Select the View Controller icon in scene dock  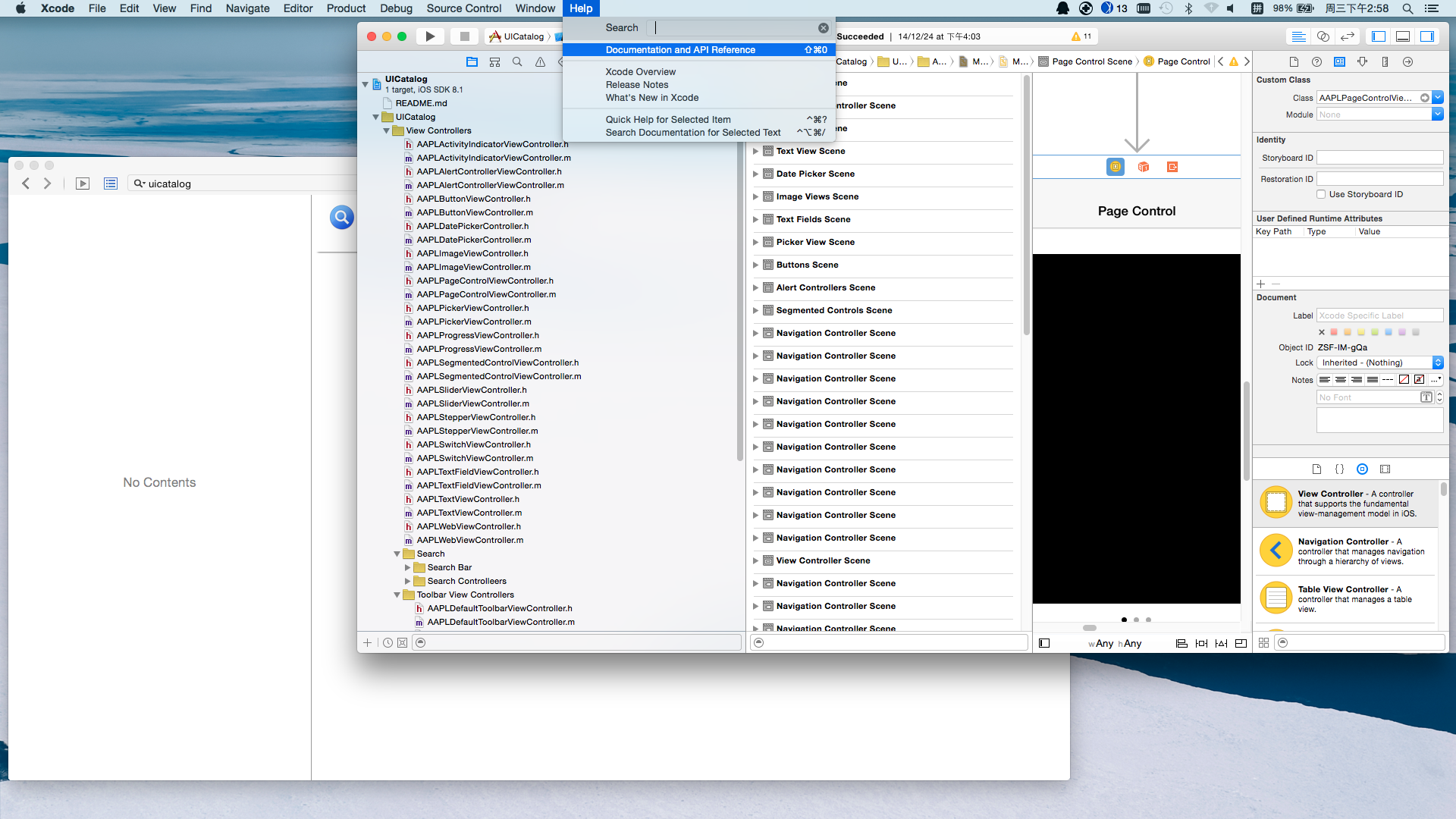point(1116,167)
